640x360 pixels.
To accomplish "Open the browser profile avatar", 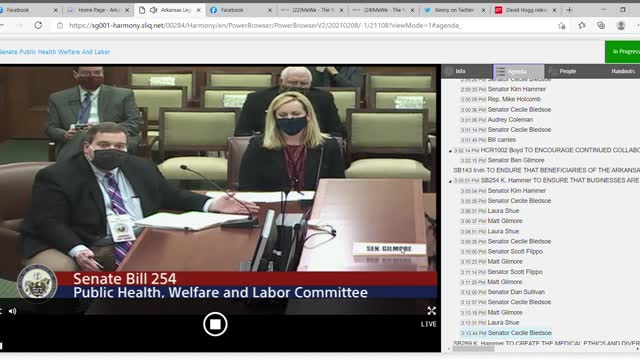I will tap(621, 25).
